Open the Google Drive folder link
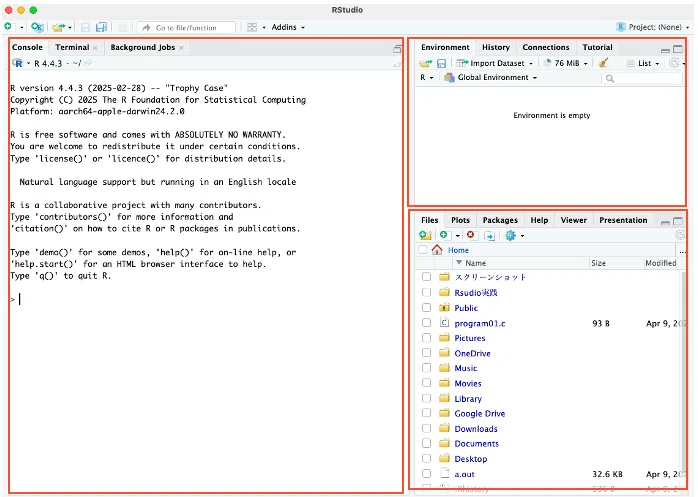Image resolution: width=698 pixels, height=497 pixels. (479, 414)
